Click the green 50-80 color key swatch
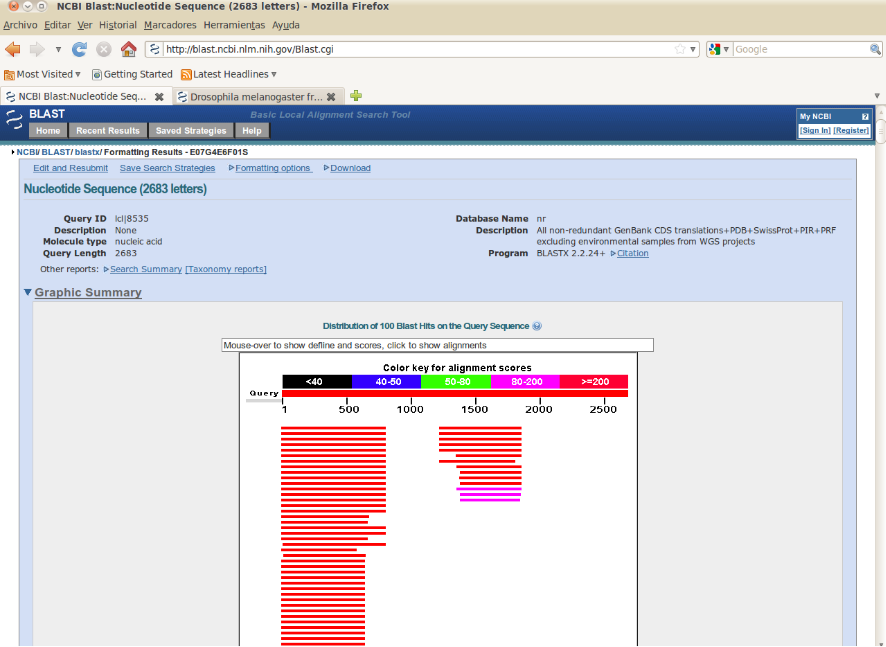 [456, 381]
